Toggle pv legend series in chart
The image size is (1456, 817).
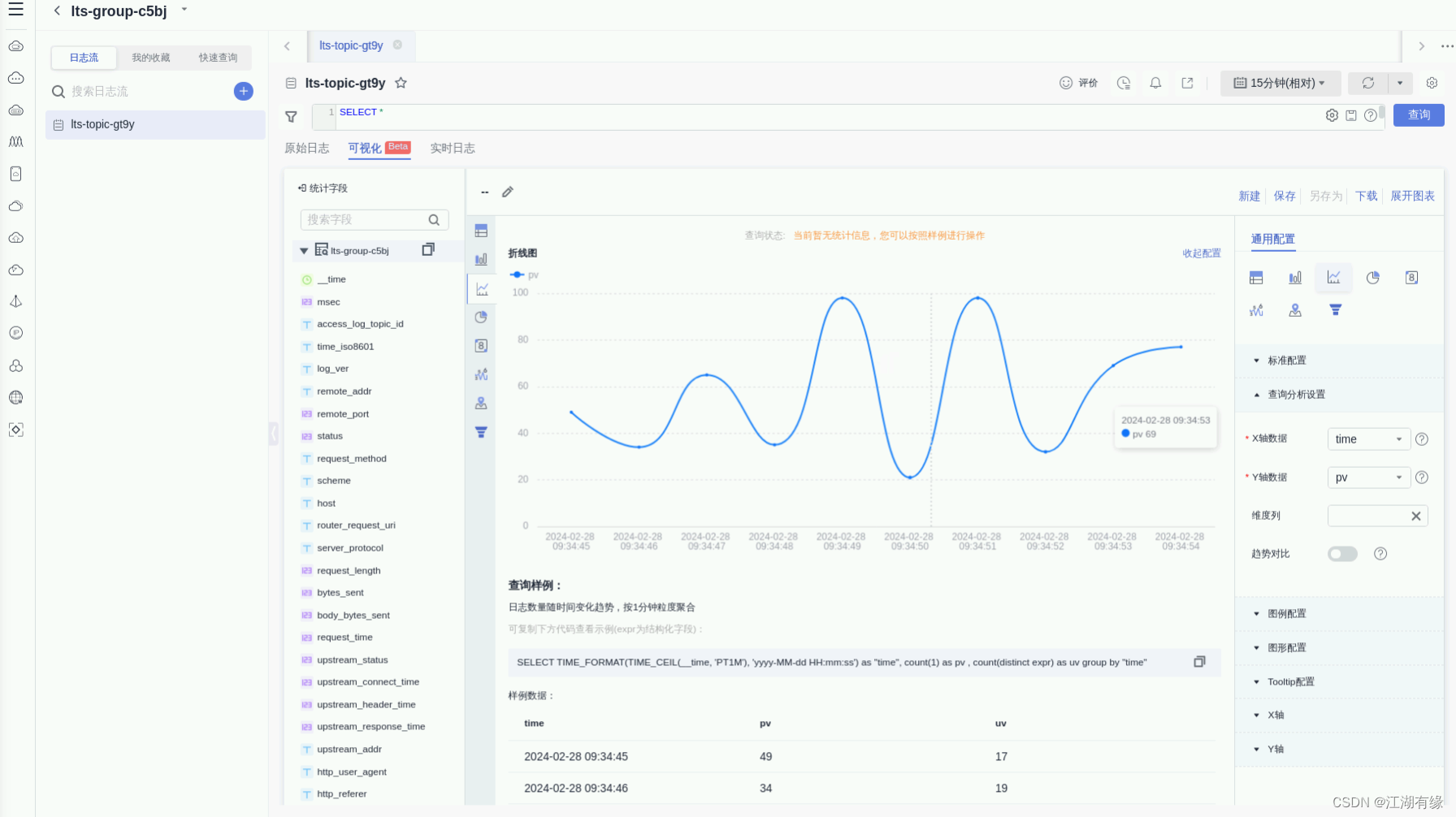tap(524, 275)
